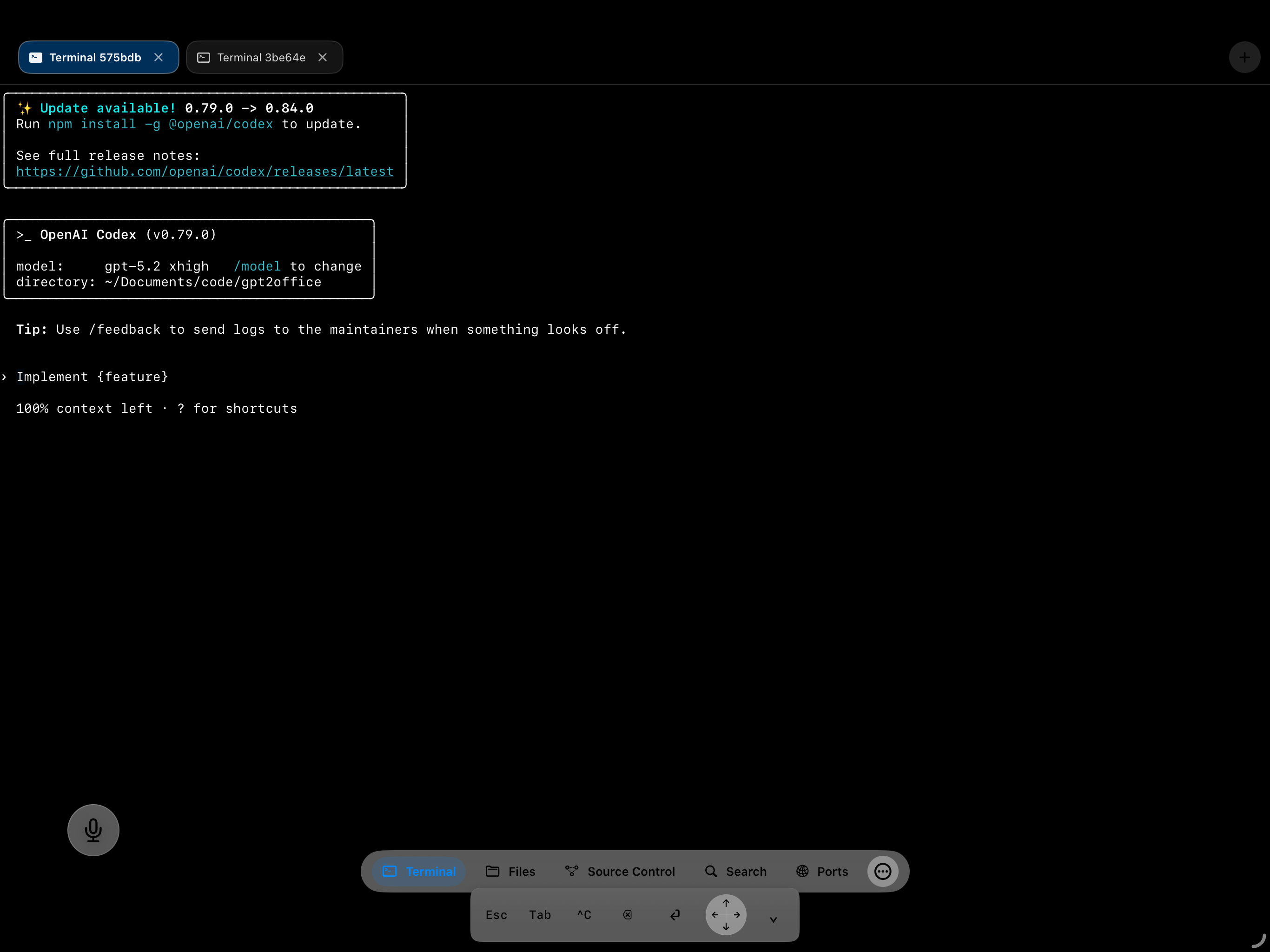Screen dimensions: 1270x952
Task: Click the OpenAI Codex (v0.79.0) title
Action: [x=128, y=235]
